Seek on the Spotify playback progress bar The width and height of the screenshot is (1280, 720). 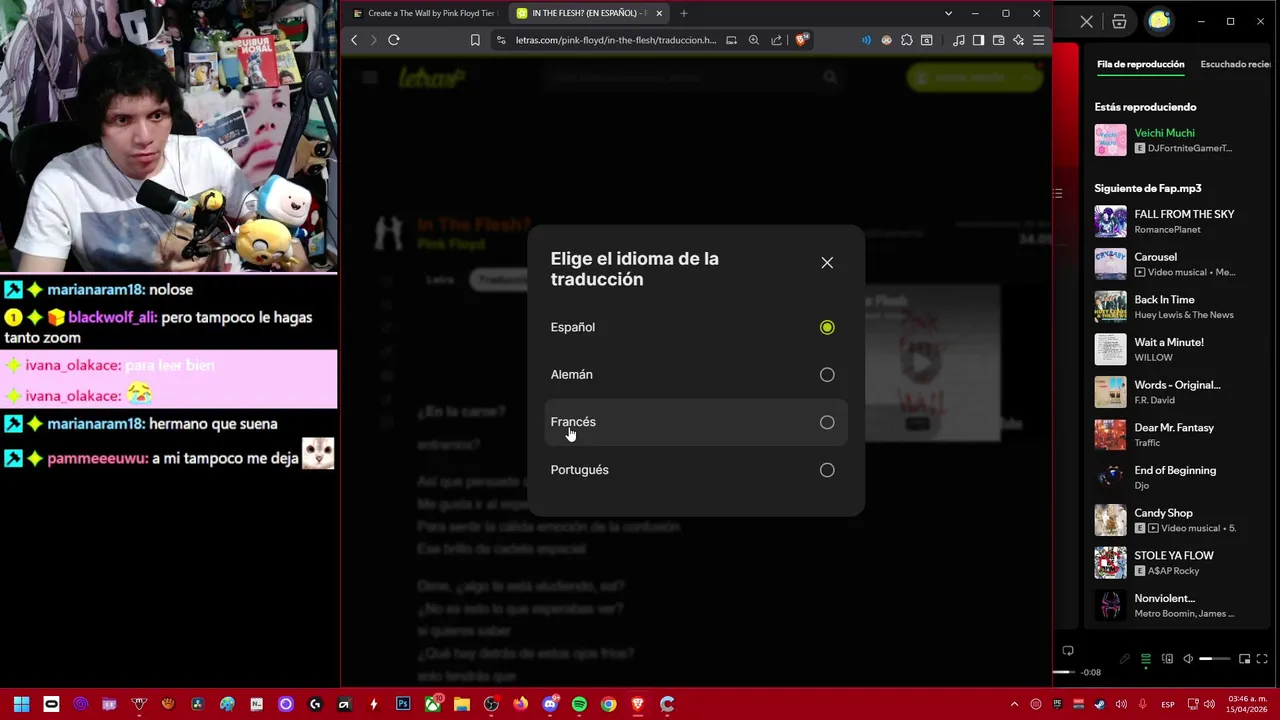1065,672
